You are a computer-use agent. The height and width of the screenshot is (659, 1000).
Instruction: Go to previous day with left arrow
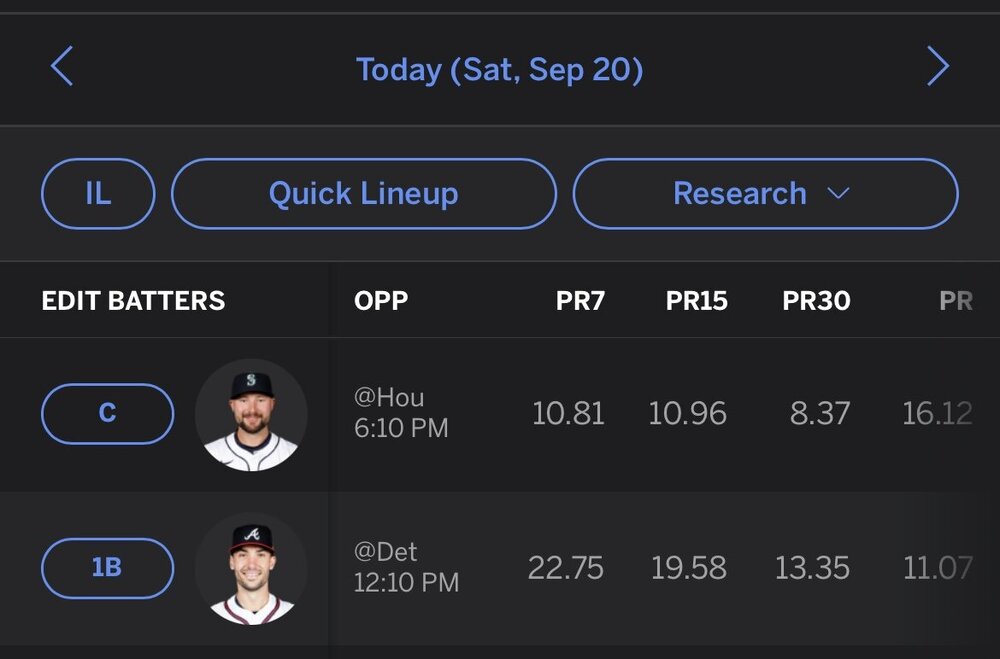click(62, 69)
